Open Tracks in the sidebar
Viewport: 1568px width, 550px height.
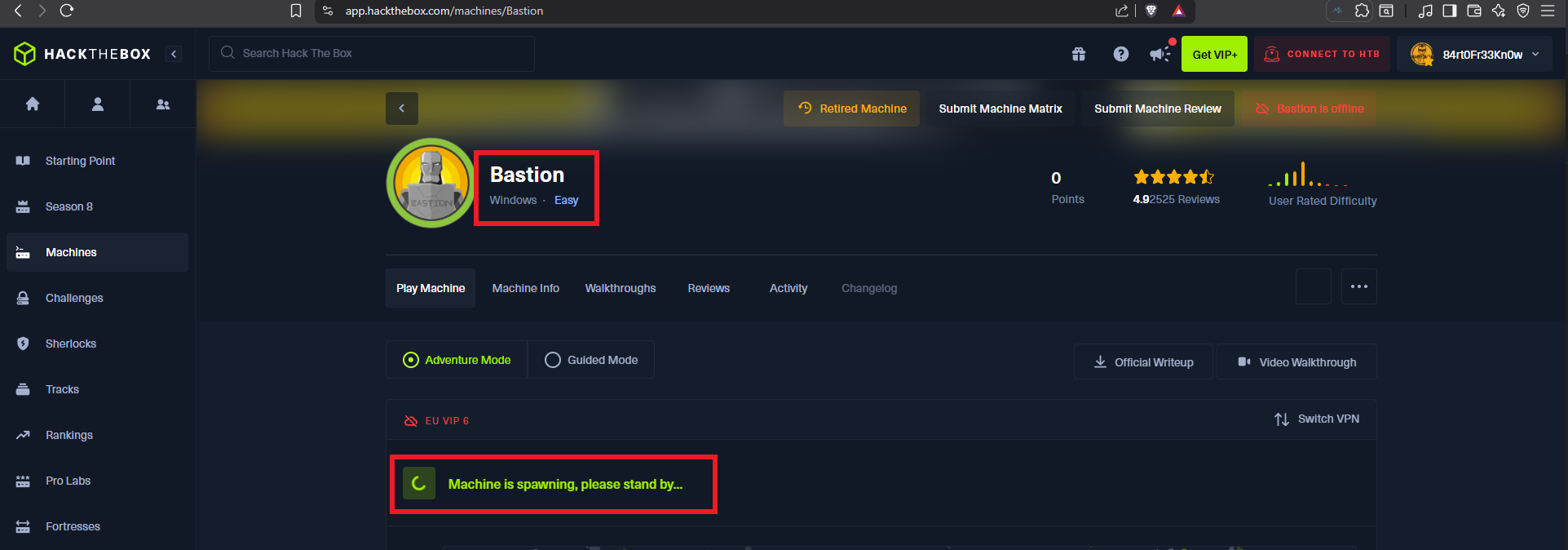[97, 389]
